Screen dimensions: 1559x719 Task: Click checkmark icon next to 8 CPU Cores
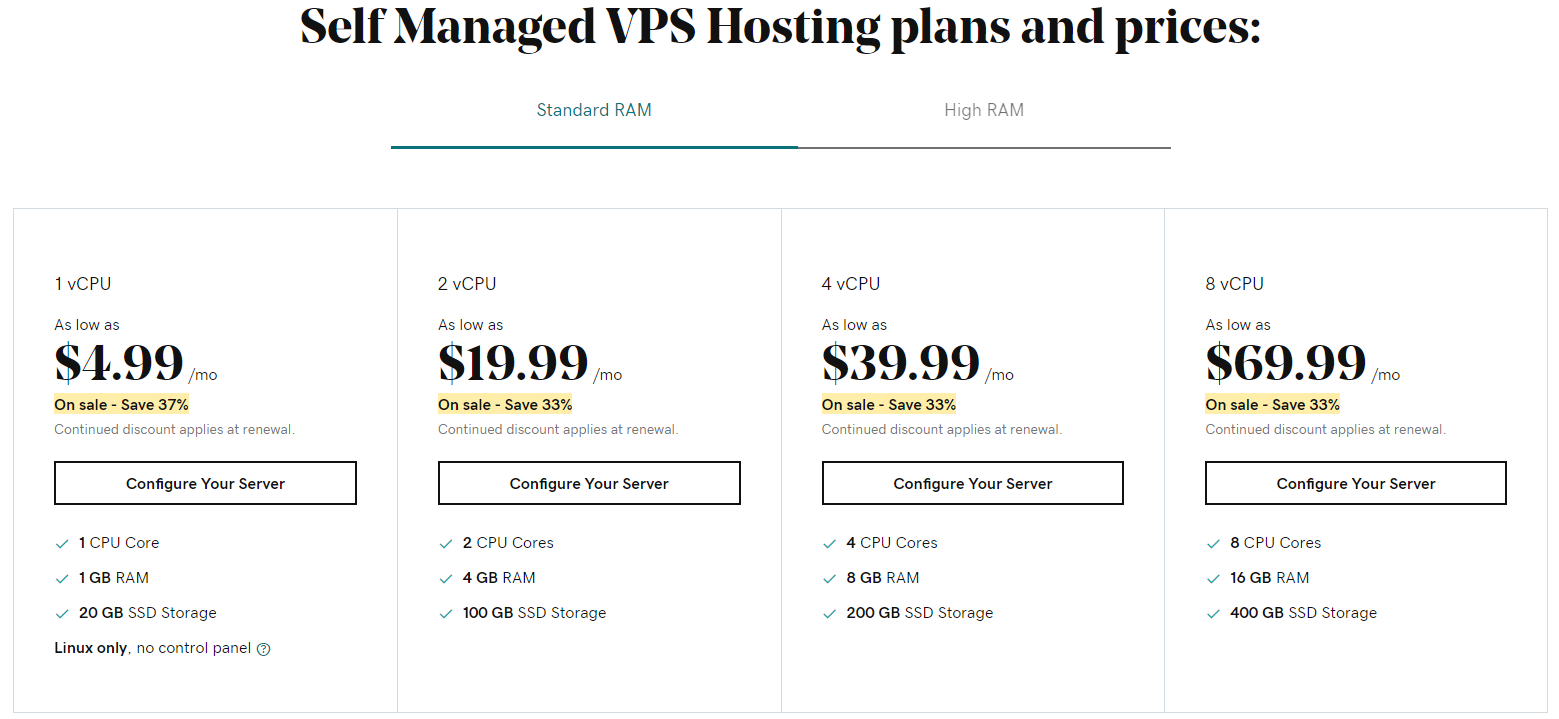[x=1213, y=544]
